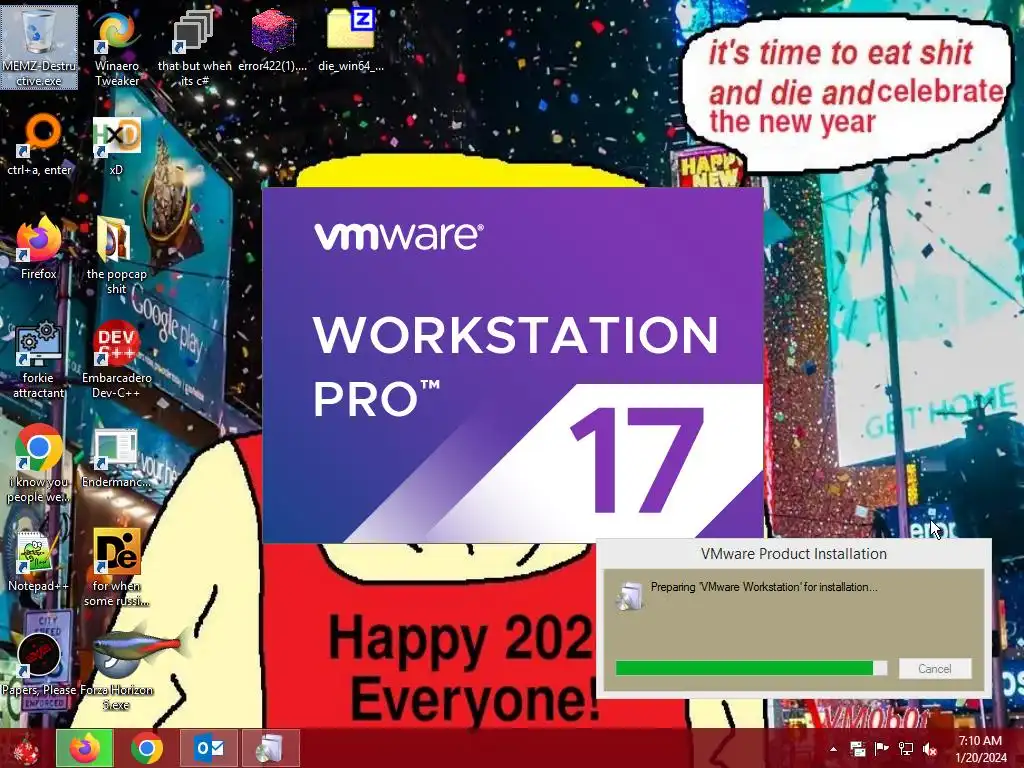Select the die_win64 zip folder icon
This screenshot has height=768, width=1024.
point(351,40)
